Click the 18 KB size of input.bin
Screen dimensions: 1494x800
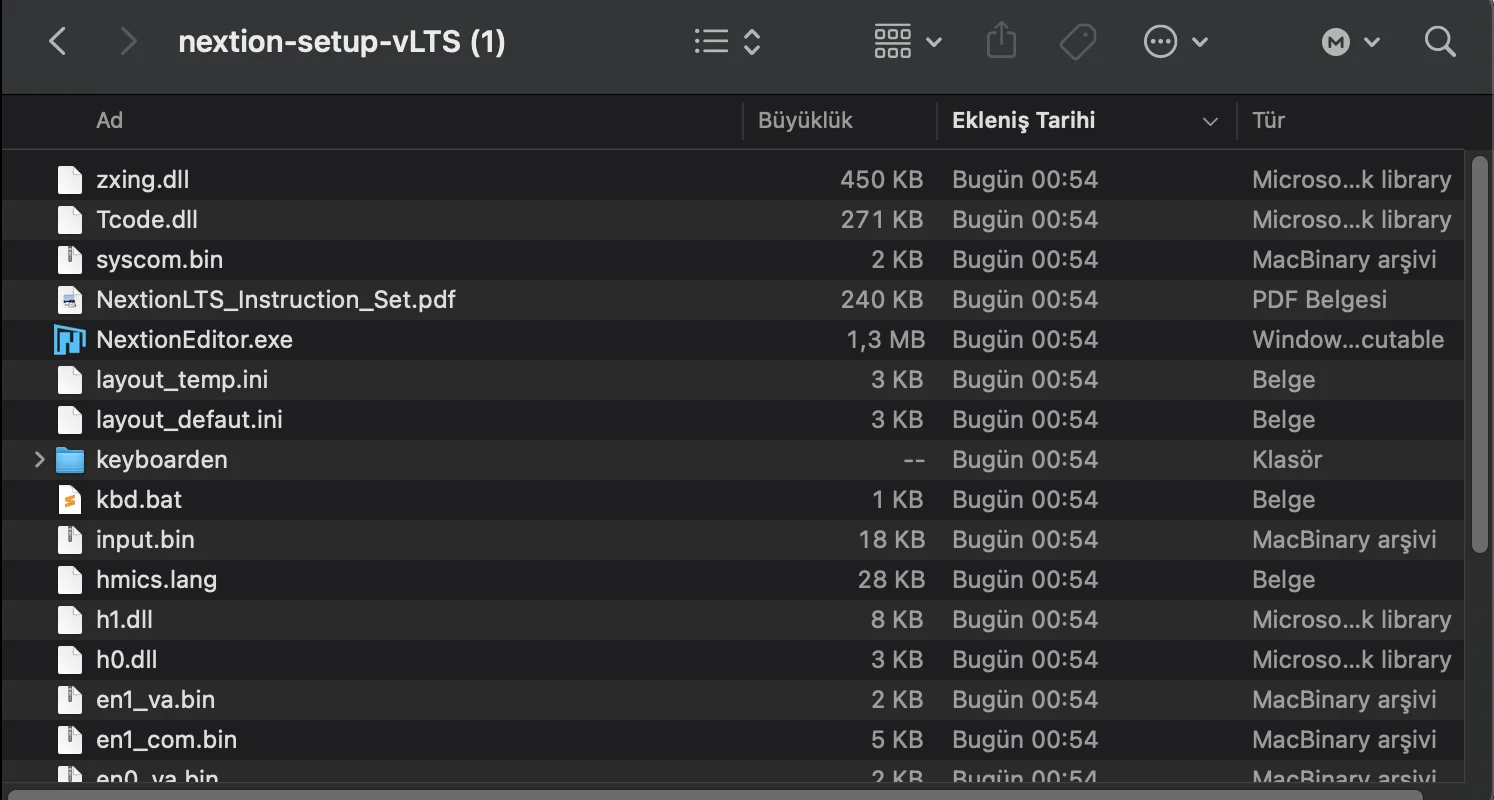pyautogui.click(x=891, y=540)
